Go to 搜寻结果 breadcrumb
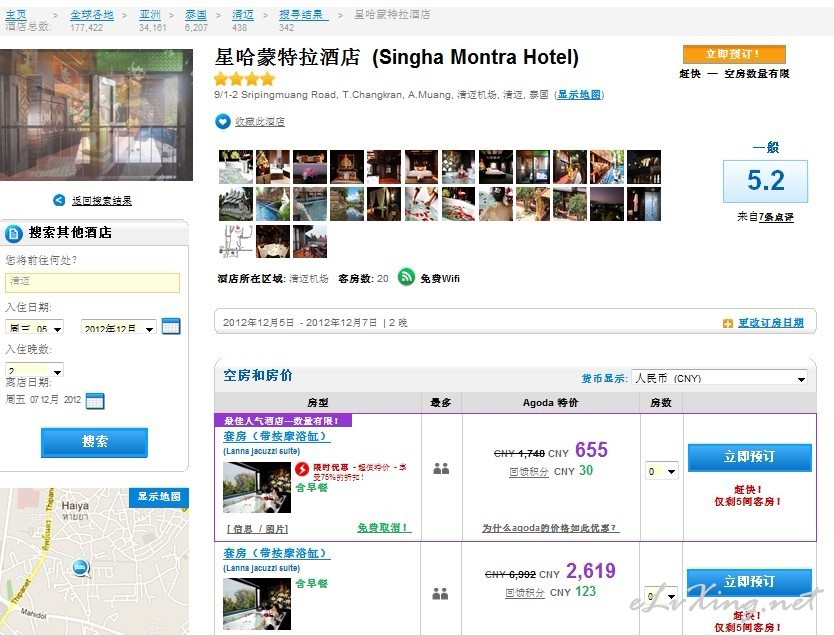The width and height of the screenshot is (834, 635). pyautogui.click(x=304, y=15)
